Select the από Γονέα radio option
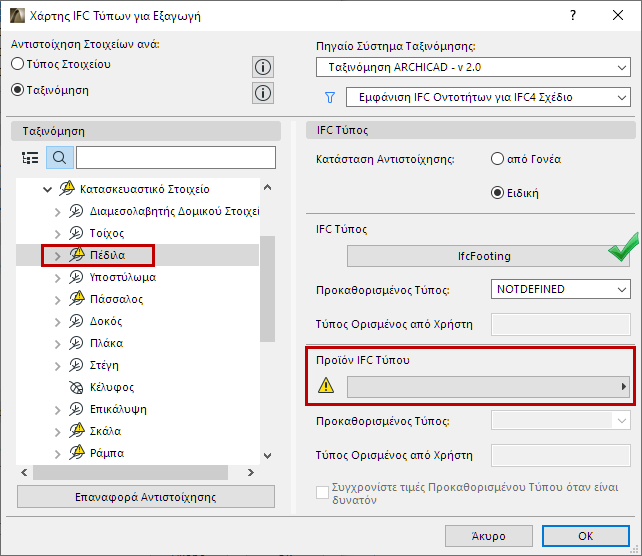This screenshot has width=642, height=556. click(497, 158)
